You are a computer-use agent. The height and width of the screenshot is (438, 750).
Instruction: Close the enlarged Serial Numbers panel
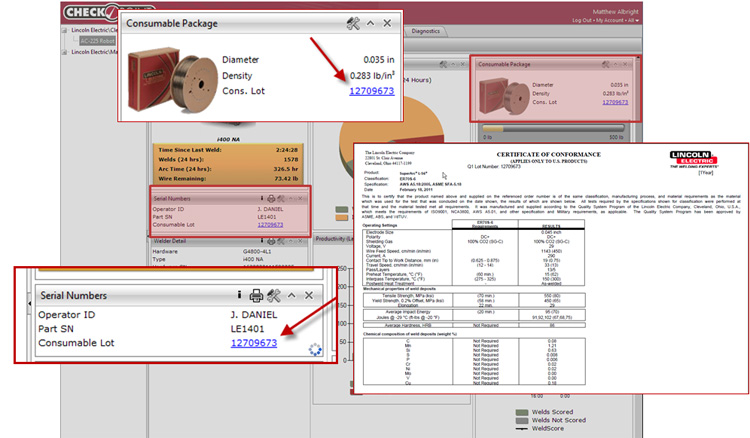coord(308,295)
